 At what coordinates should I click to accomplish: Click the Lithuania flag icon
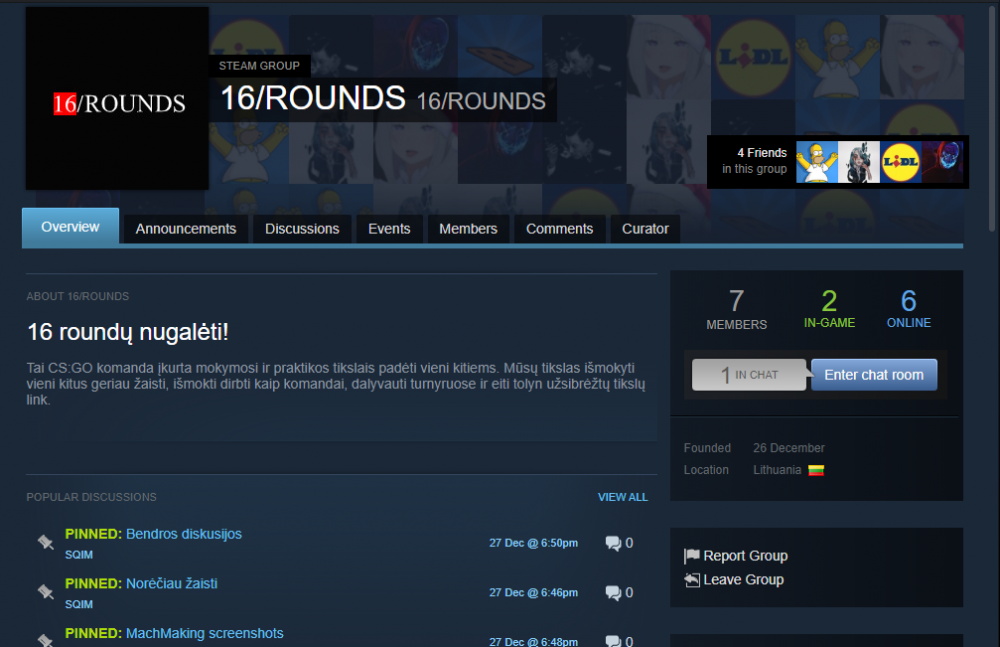point(816,470)
